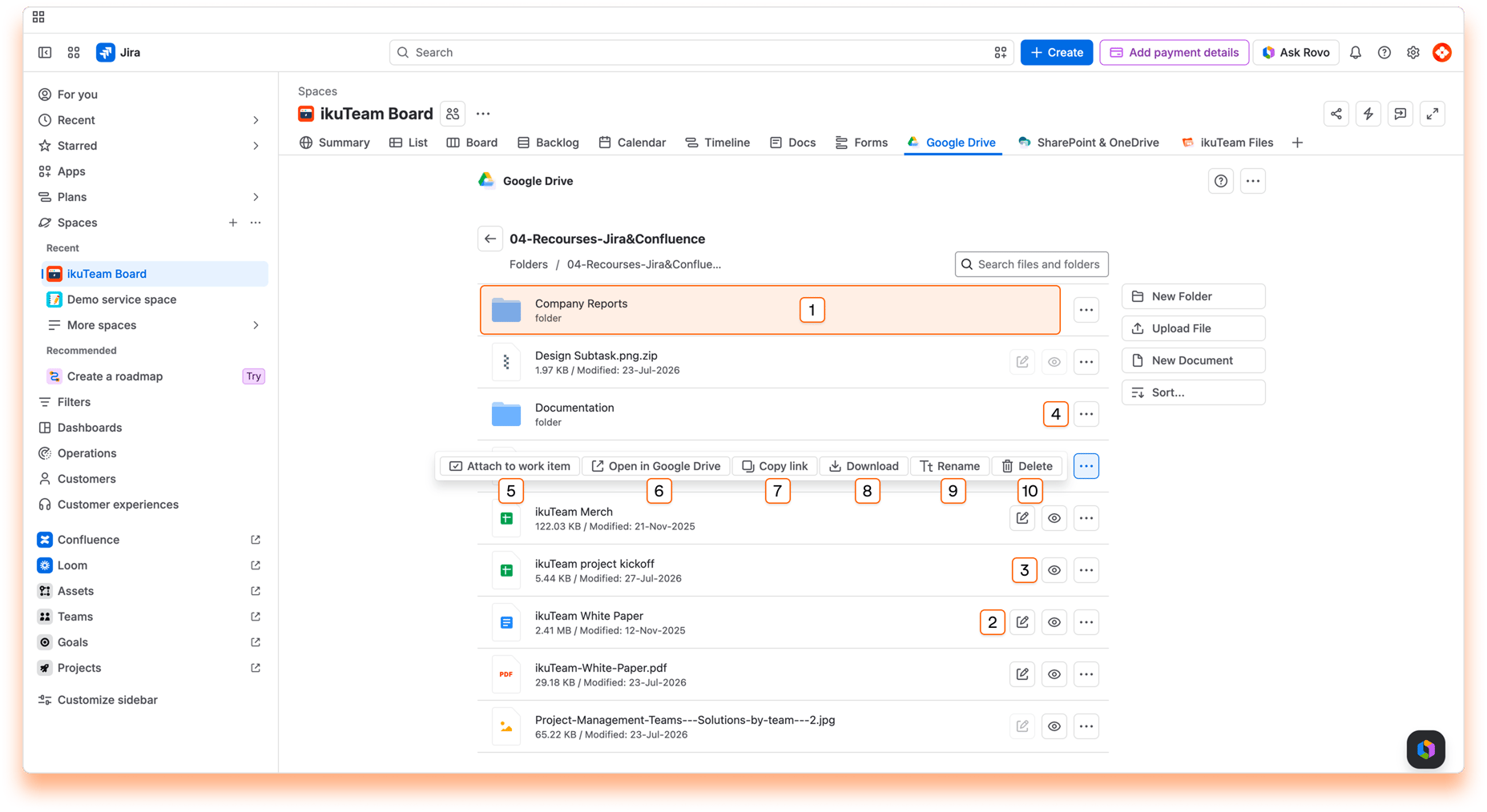Open the help question mark in top bar
Viewport: 1487px width, 812px height.
(x=1384, y=53)
